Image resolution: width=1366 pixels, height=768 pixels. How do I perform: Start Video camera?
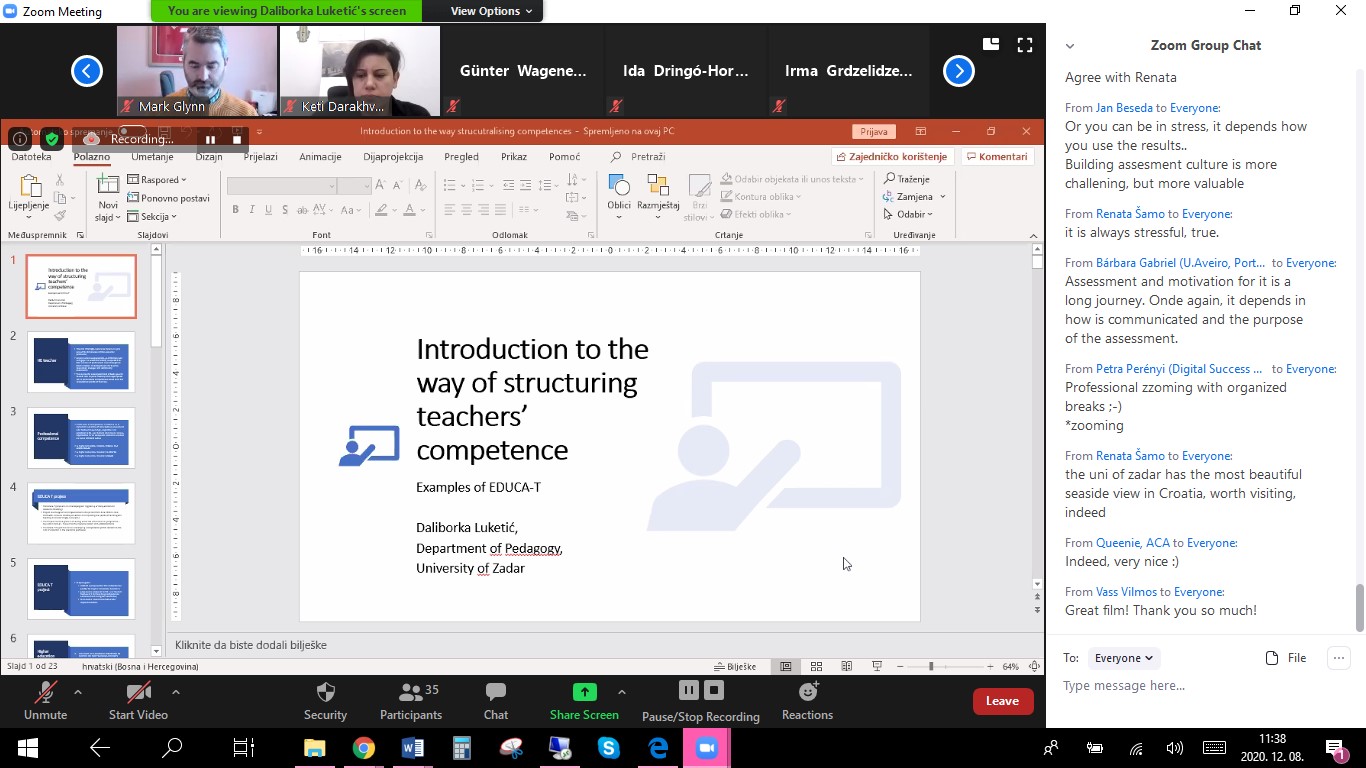(x=138, y=700)
